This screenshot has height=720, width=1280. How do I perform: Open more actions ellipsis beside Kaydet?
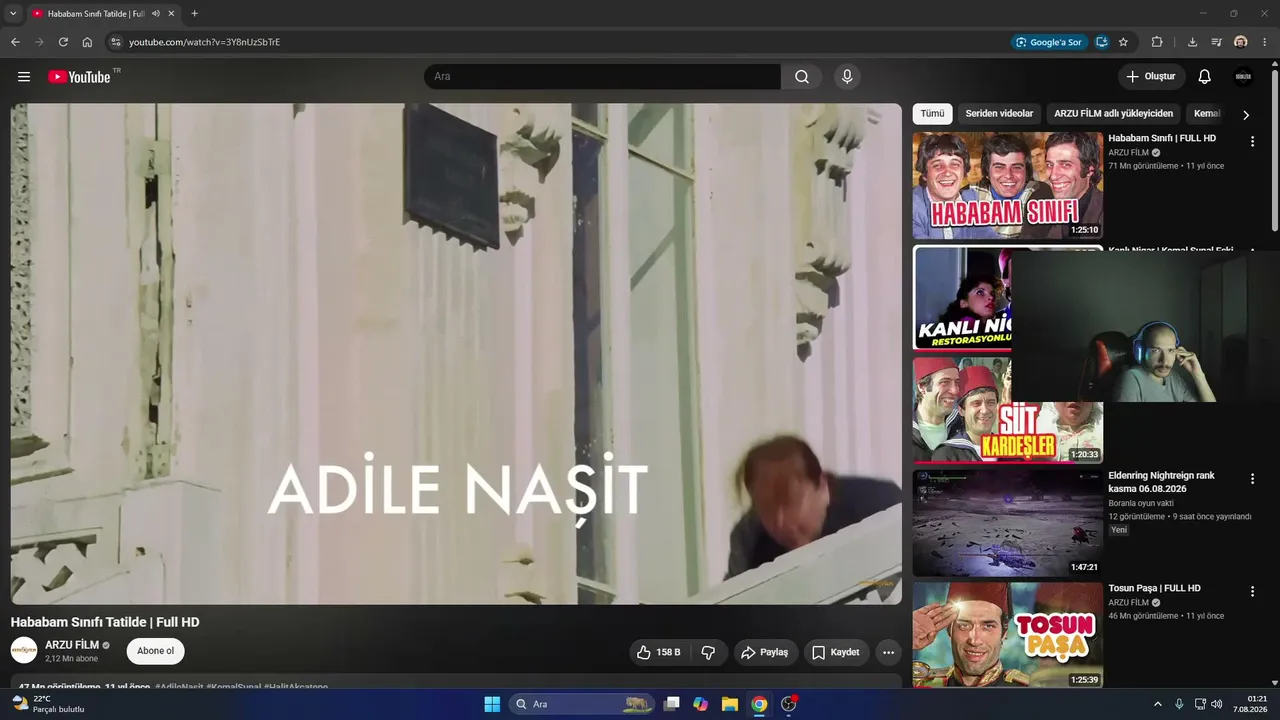[888, 652]
